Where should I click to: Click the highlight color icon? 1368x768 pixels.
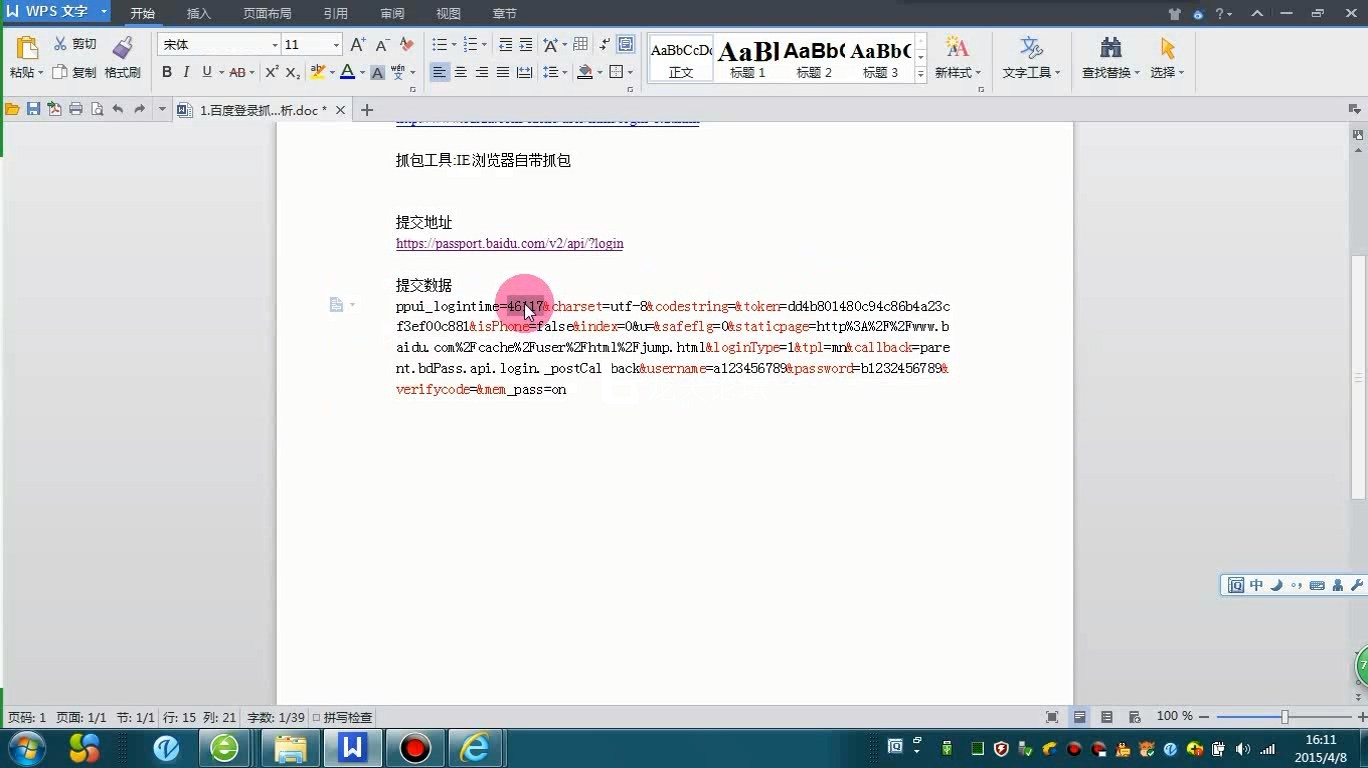(317, 72)
